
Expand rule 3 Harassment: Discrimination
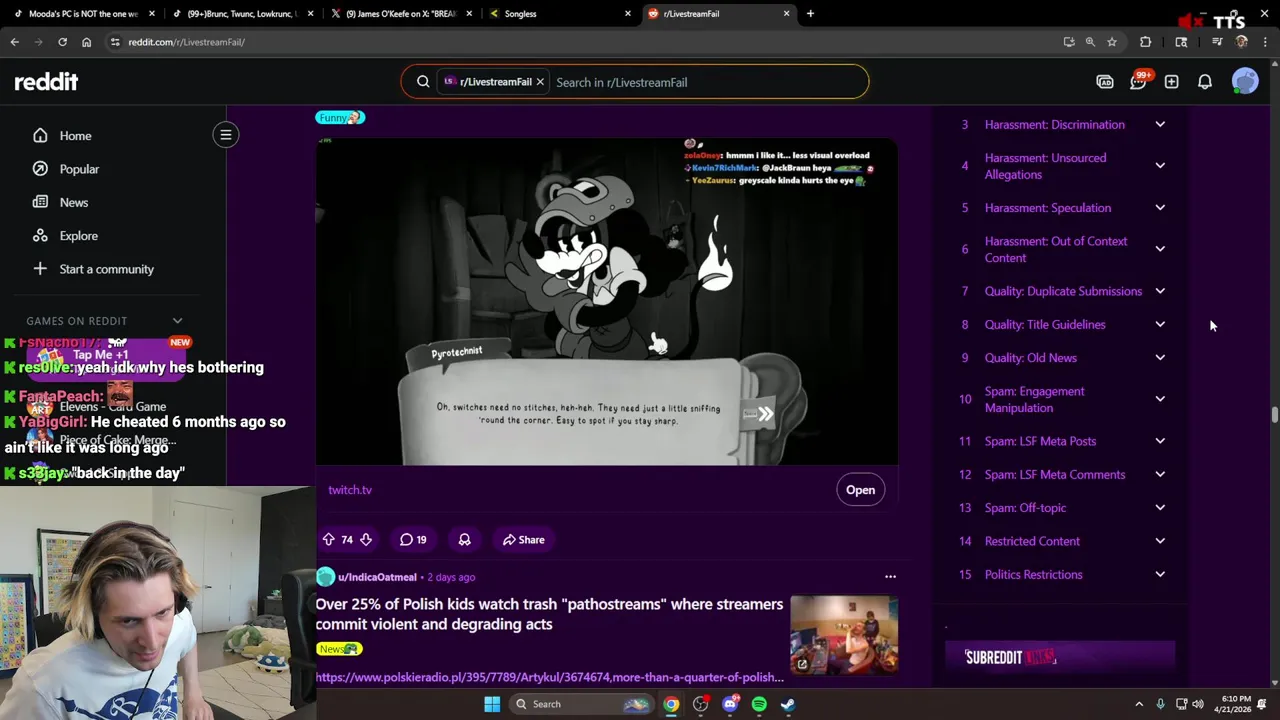pos(1160,125)
